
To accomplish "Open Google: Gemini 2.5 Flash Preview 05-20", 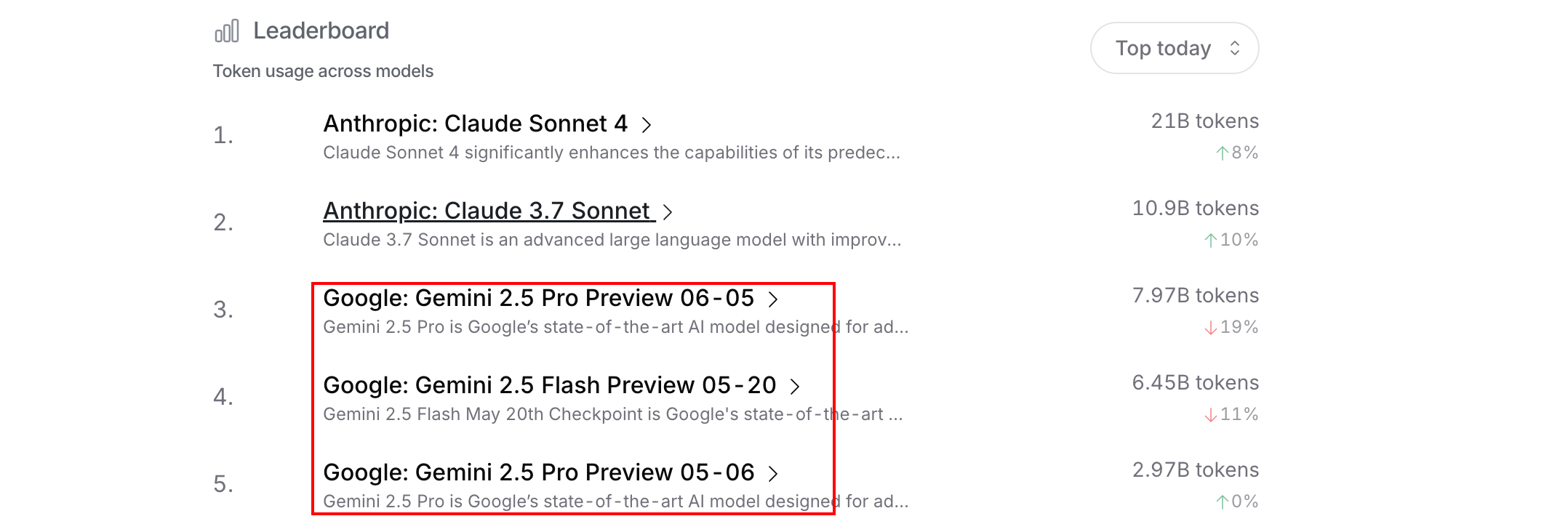I will coord(549,385).
